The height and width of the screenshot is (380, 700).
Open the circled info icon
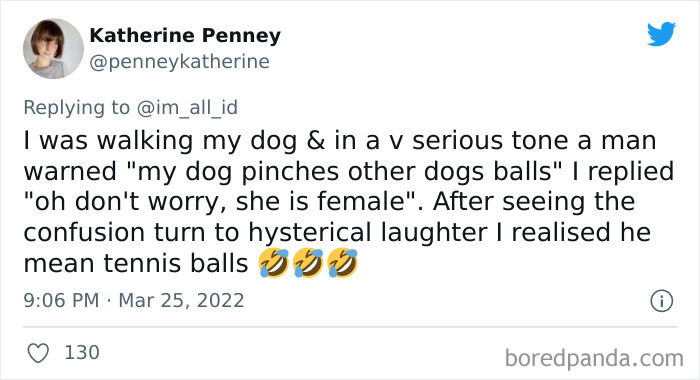(661, 301)
